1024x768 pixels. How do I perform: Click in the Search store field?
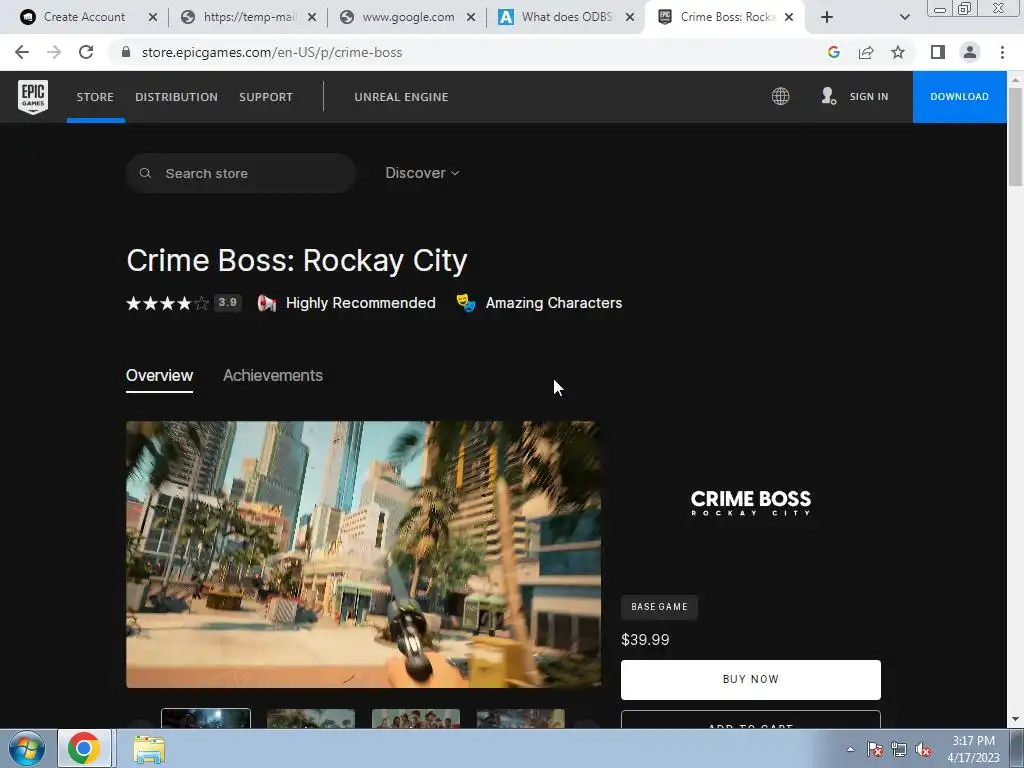pos(241,173)
